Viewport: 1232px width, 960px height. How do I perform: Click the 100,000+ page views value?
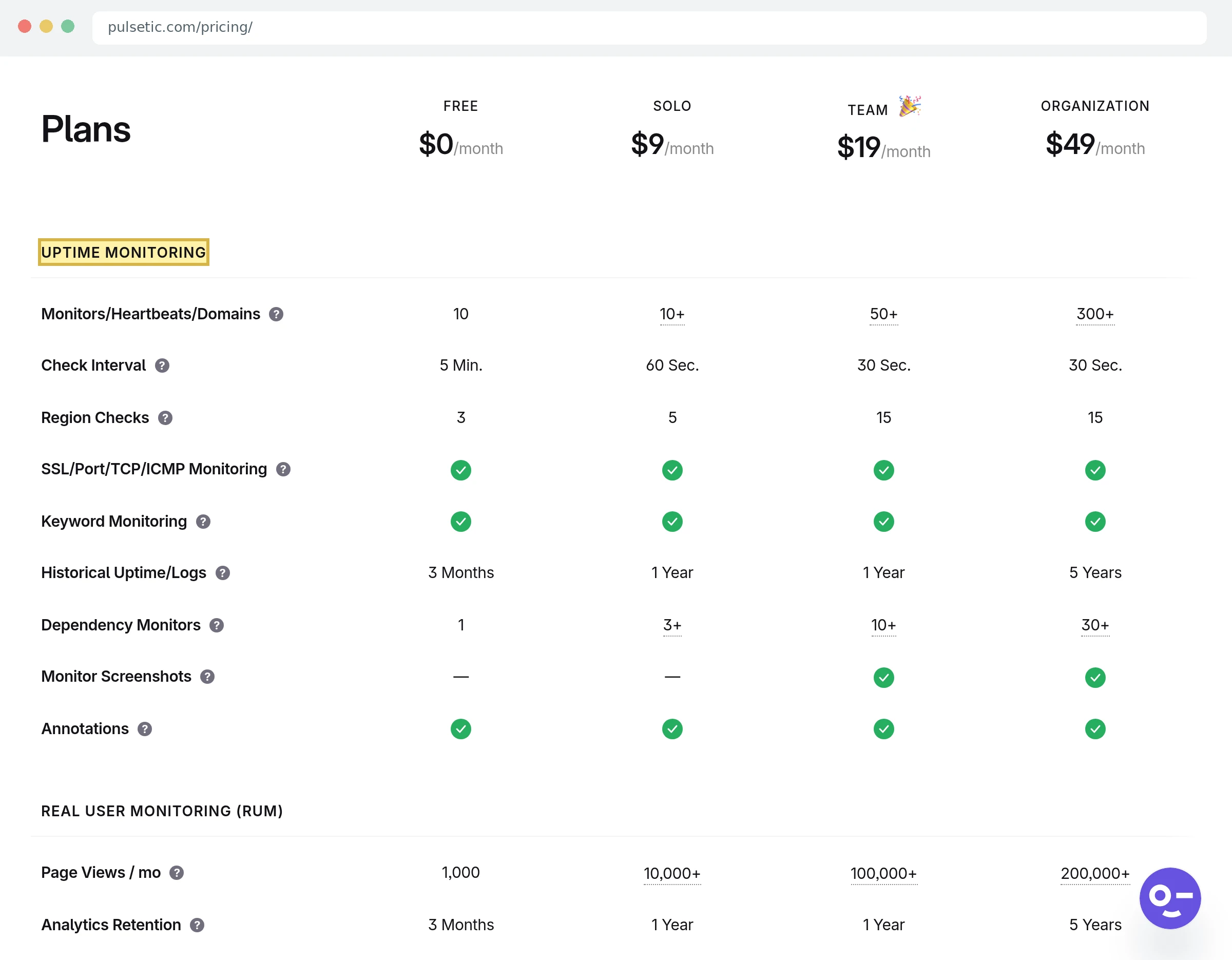click(x=883, y=874)
